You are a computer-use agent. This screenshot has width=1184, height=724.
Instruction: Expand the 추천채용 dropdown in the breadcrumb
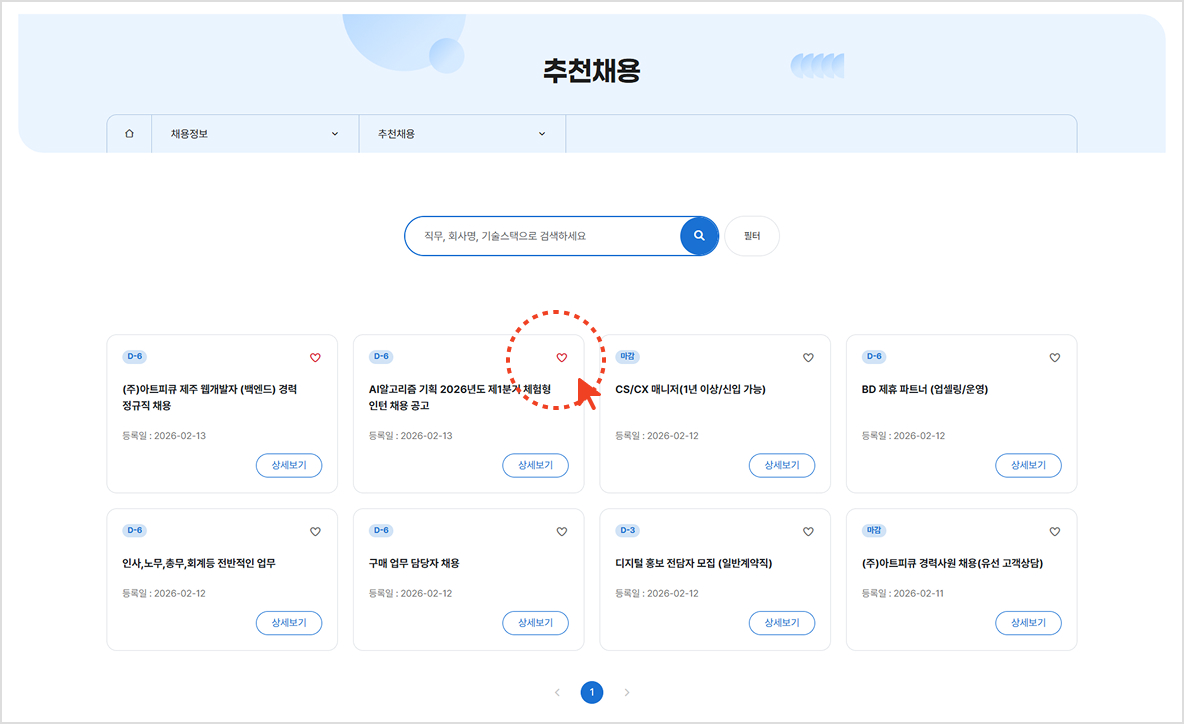(541, 133)
